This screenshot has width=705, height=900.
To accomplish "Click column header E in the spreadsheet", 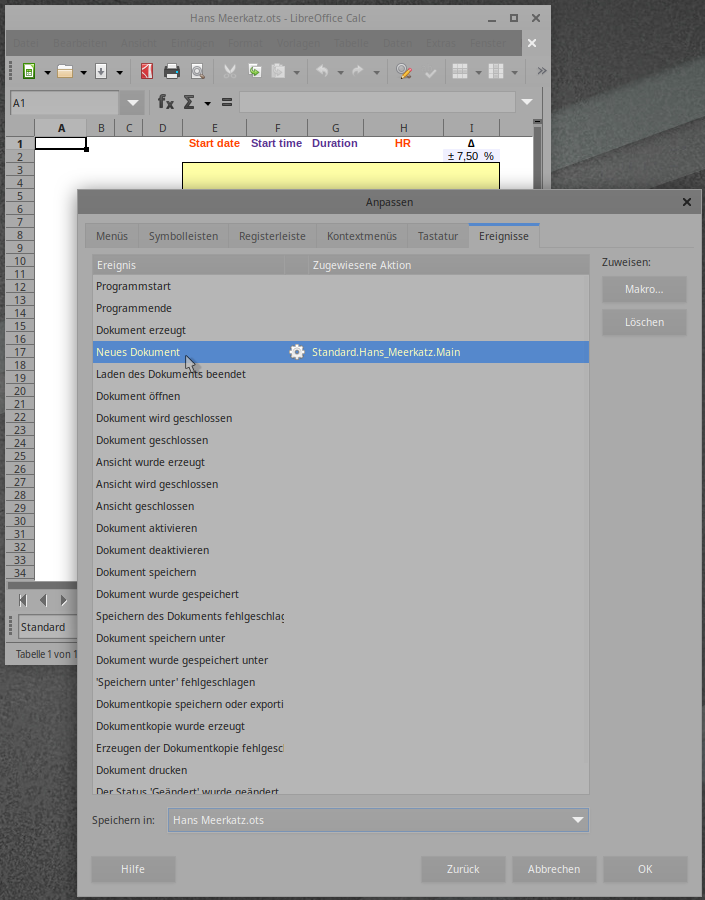I will 215,128.
